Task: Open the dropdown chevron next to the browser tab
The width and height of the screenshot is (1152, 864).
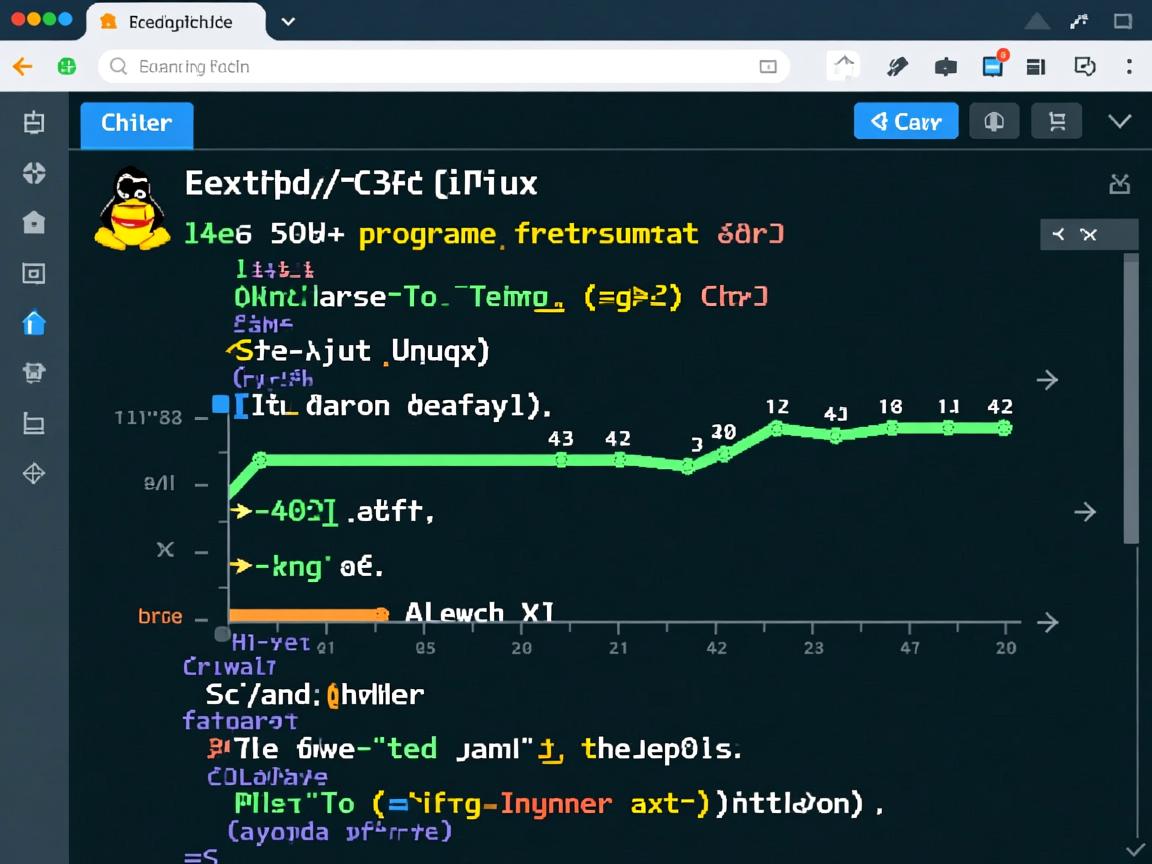Action: pos(288,20)
